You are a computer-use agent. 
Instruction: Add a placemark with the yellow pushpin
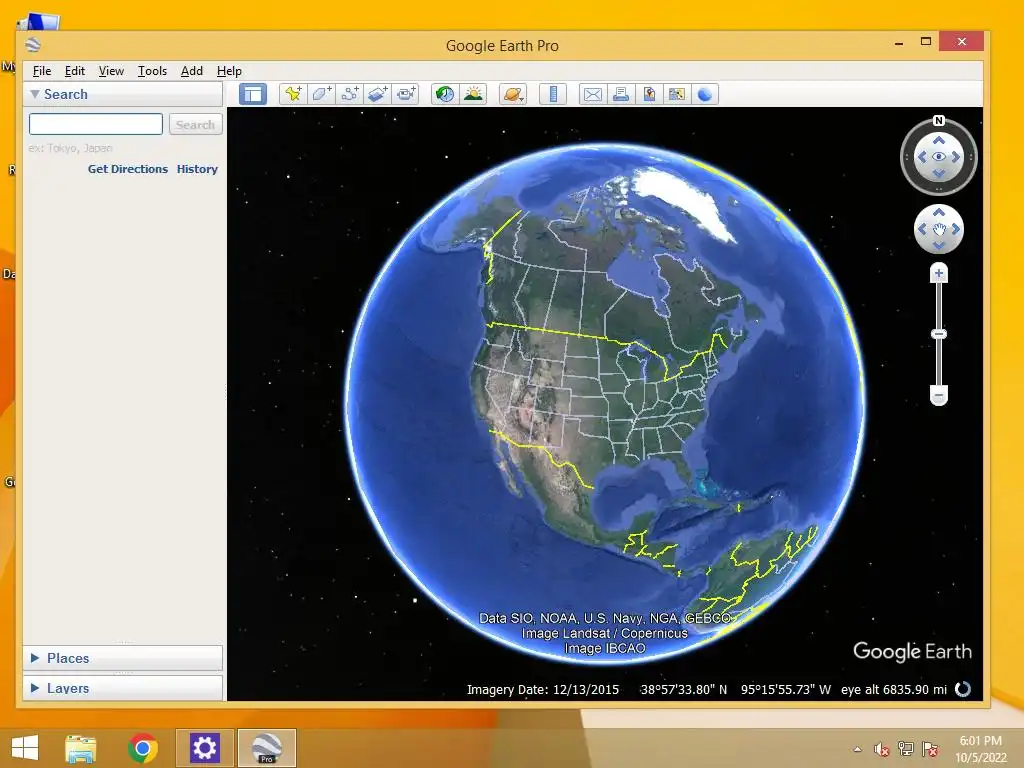293,94
